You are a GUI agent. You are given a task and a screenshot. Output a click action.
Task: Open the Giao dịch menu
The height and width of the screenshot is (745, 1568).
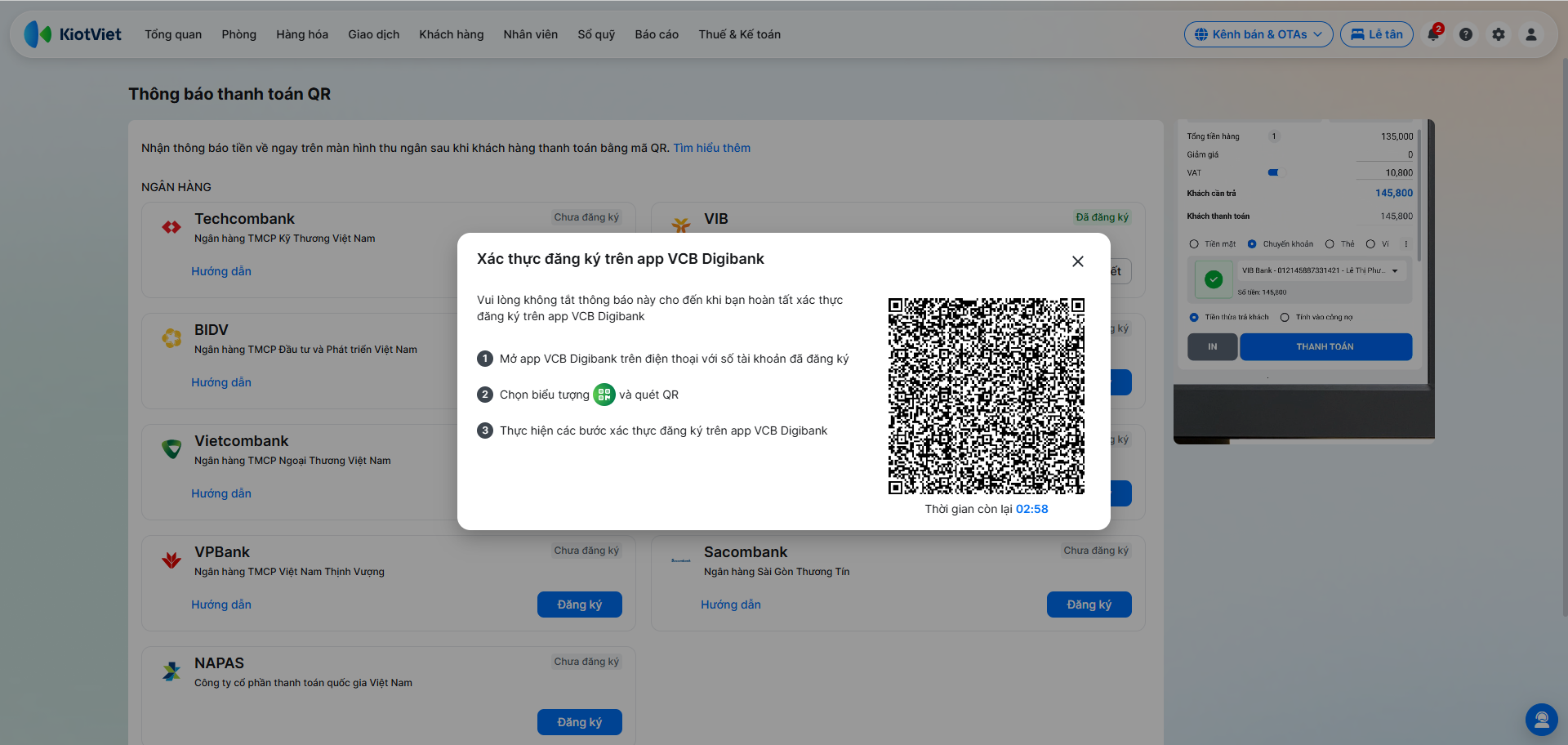tap(374, 34)
